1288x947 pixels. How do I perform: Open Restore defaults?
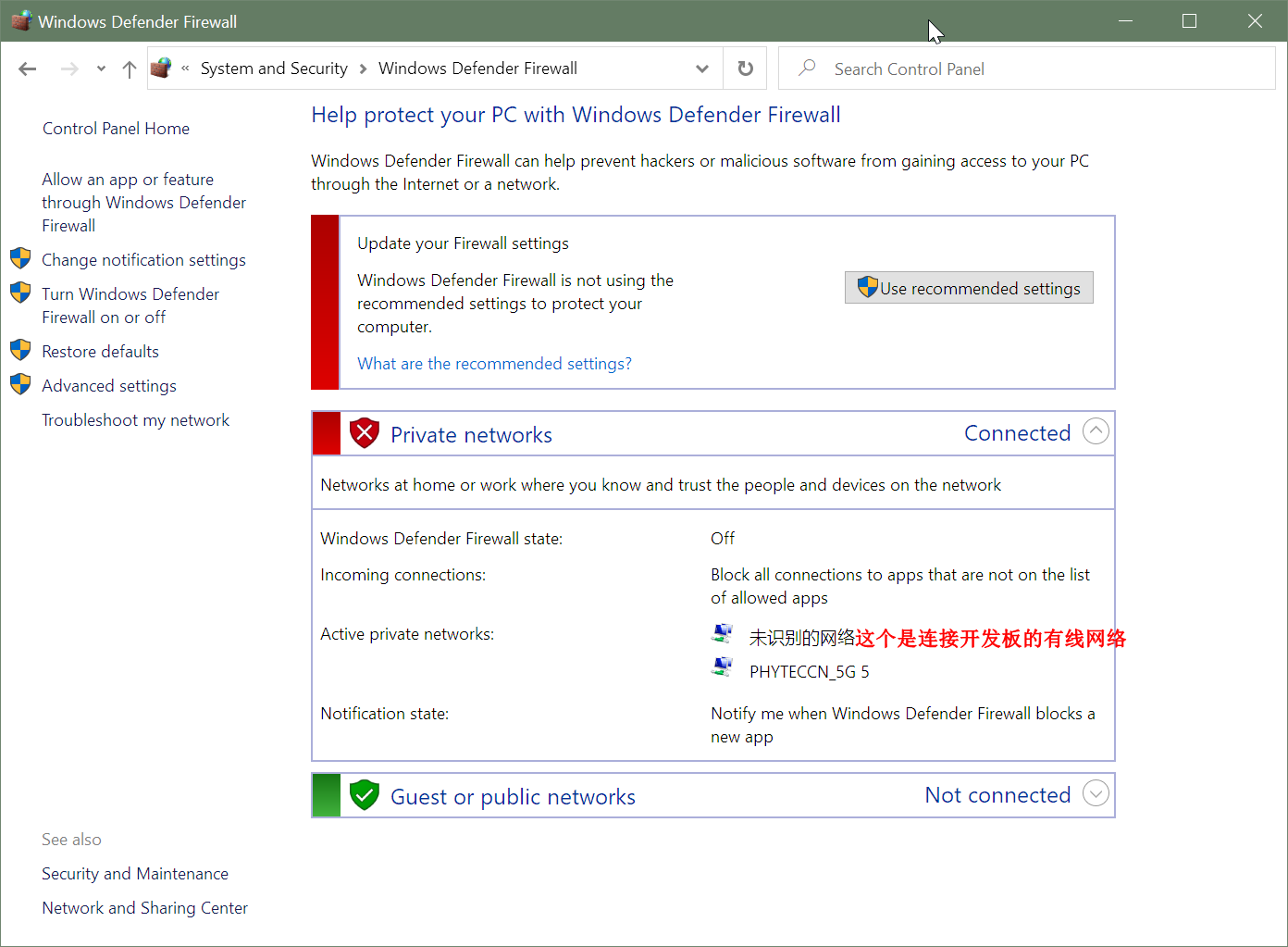pyautogui.click(x=100, y=352)
